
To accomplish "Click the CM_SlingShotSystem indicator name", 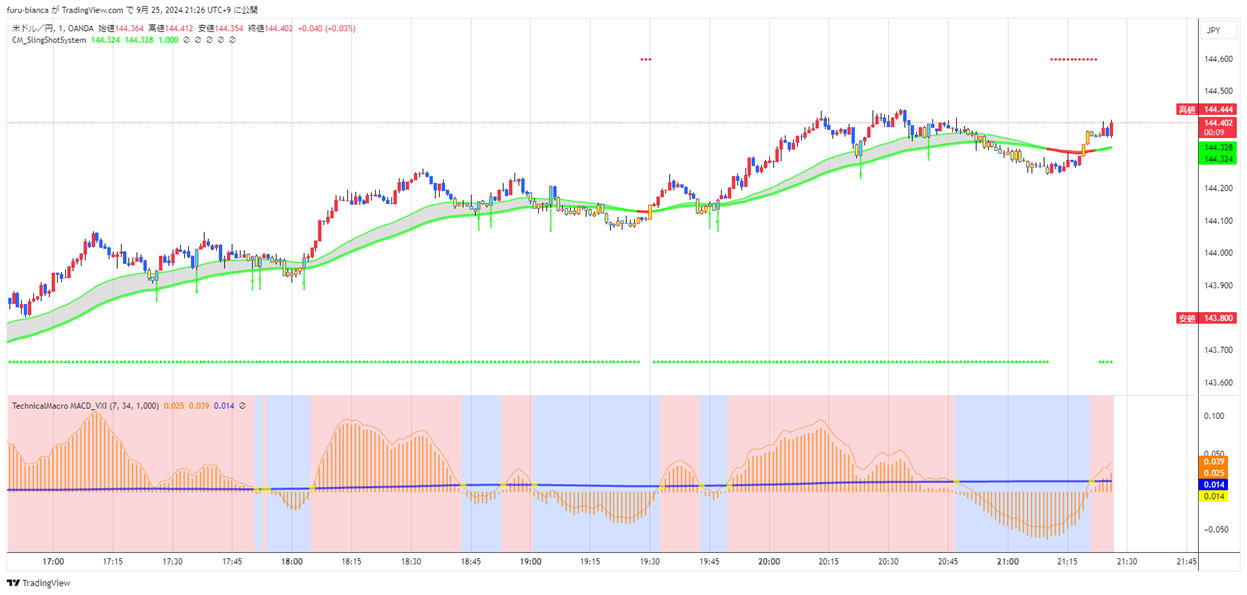I will point(48,41).
